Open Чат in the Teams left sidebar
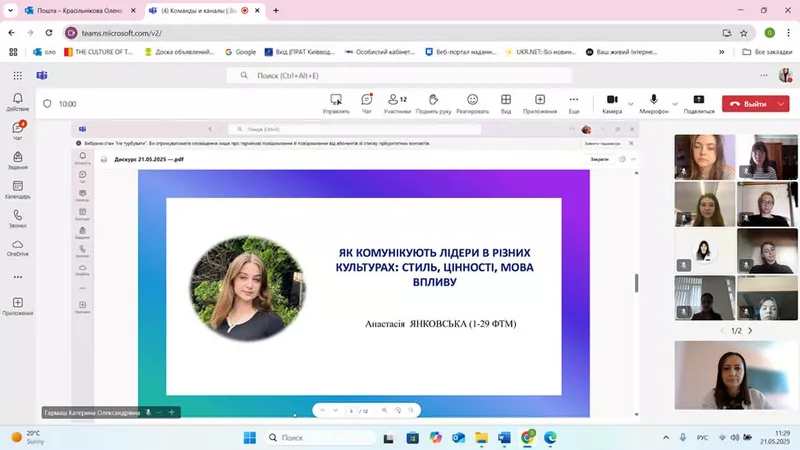Viewport: 800px width, 450px height. click(17, 131)
